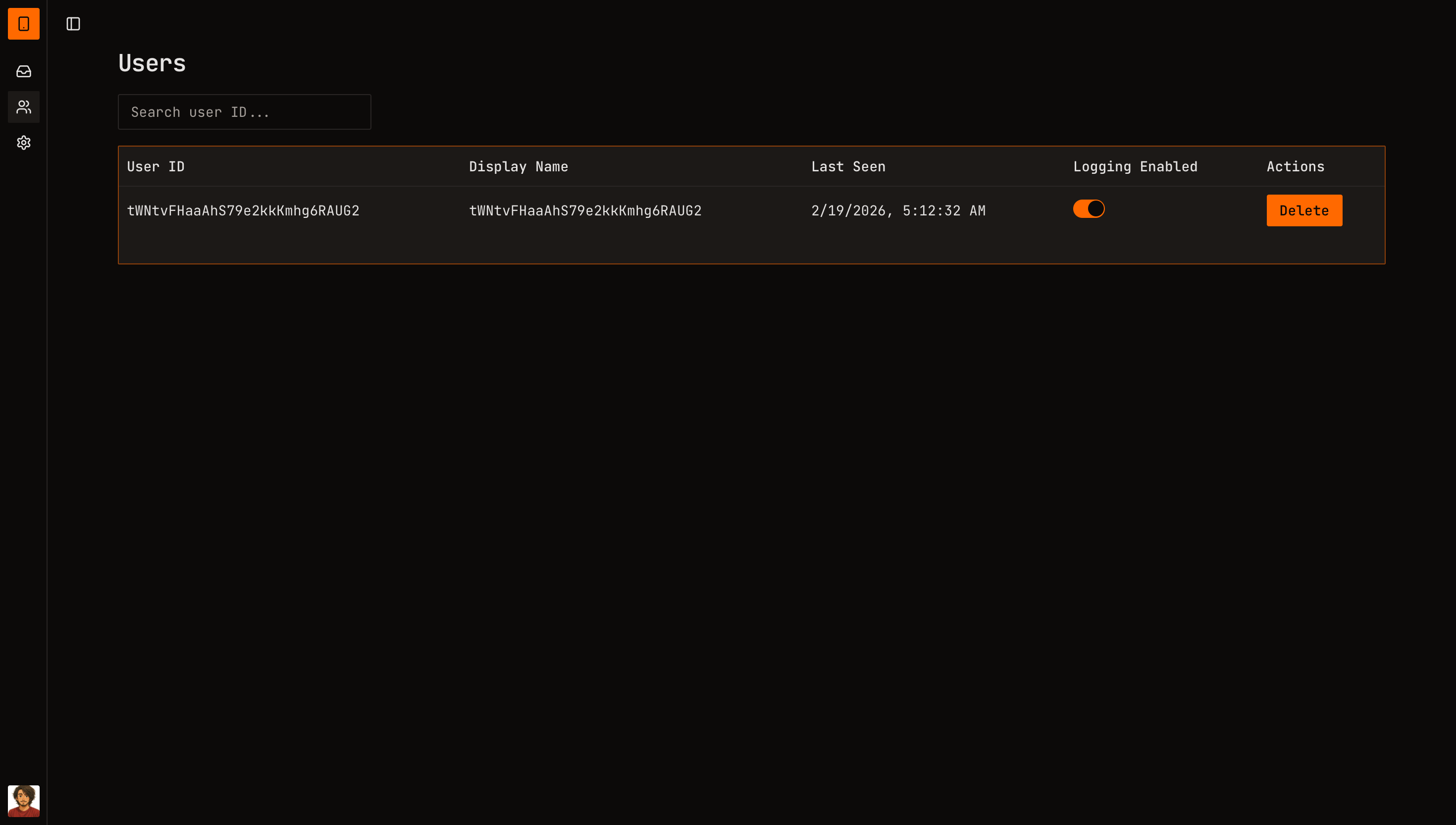Open the inbox tray icon above Users
This screenshot has height=825, width=1456.
click(x=23, y=71)
